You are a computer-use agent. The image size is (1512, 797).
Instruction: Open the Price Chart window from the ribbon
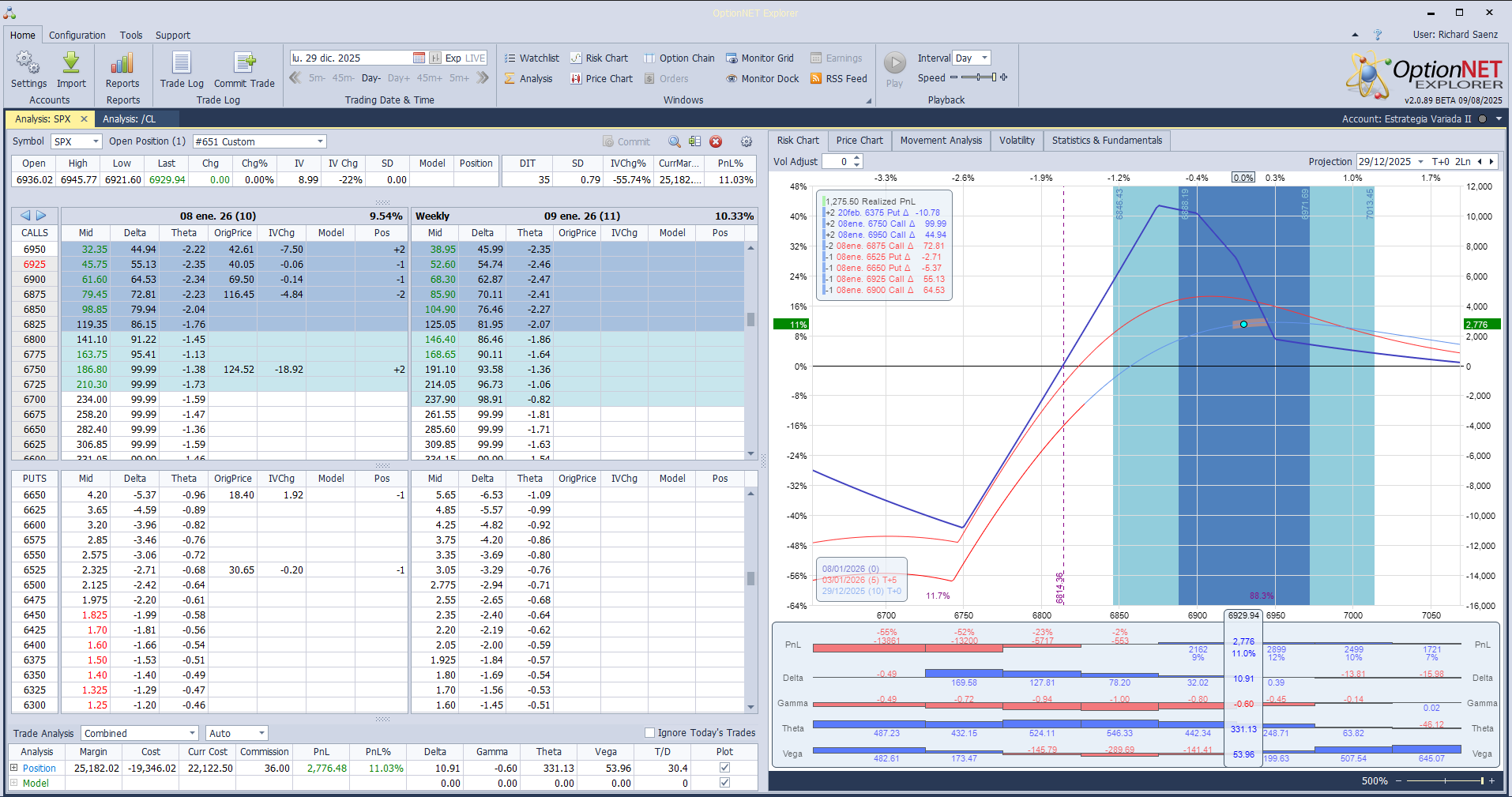pyautogui.click(x=601, y=78)
